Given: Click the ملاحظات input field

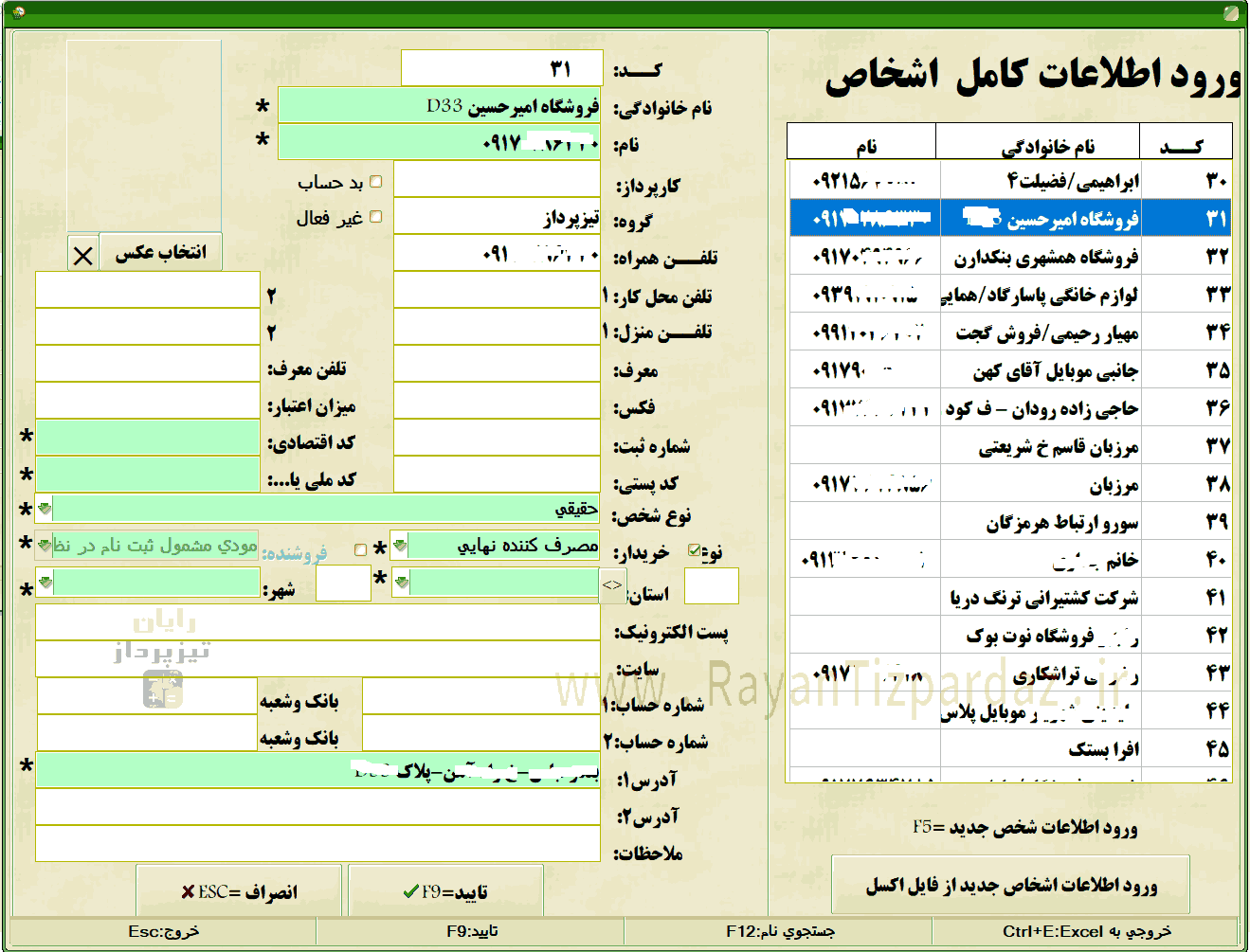Looking at the screenshot, I should (x=317, y=844).
